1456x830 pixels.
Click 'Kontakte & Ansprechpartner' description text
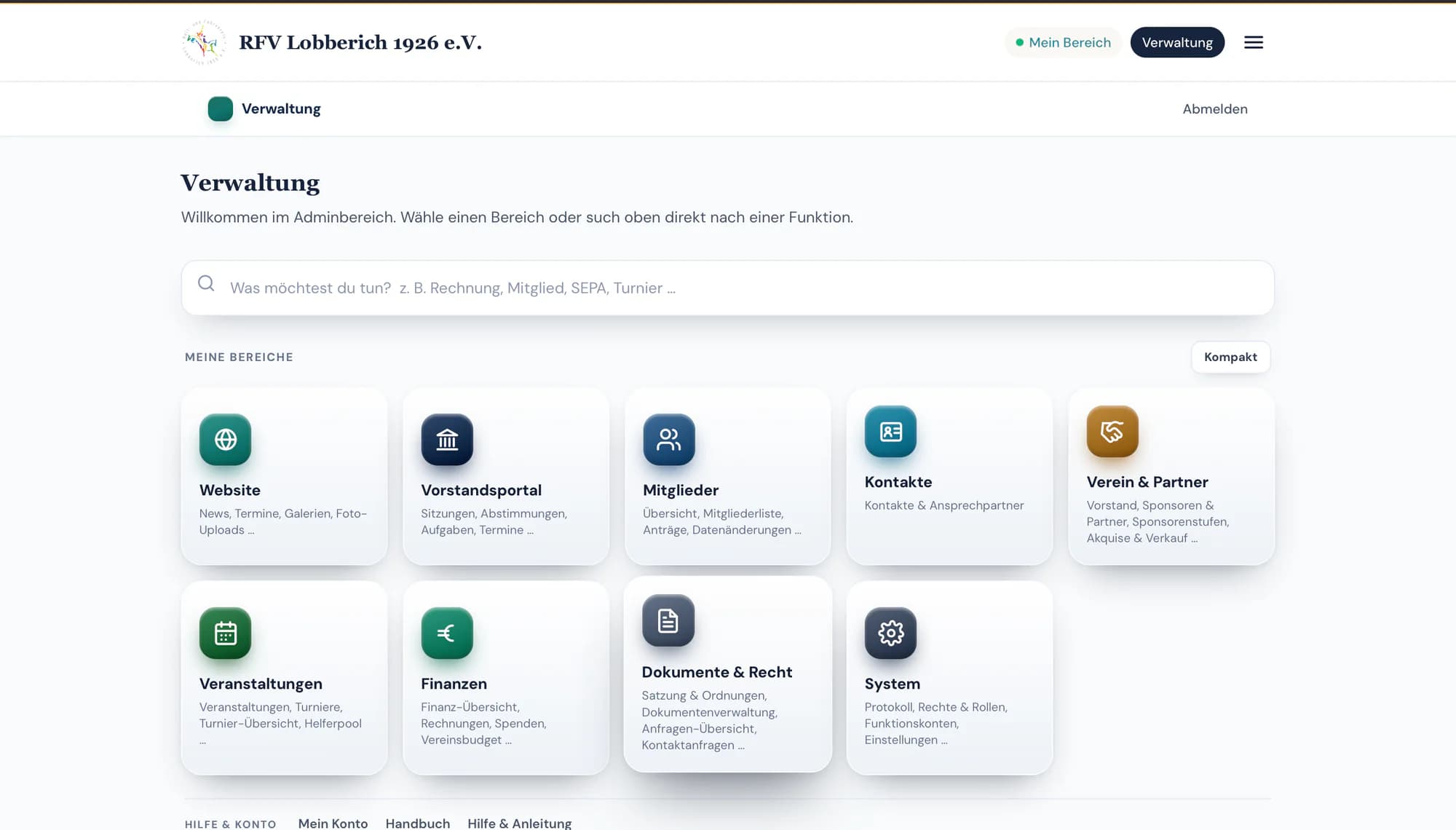[x=944, y=505]
